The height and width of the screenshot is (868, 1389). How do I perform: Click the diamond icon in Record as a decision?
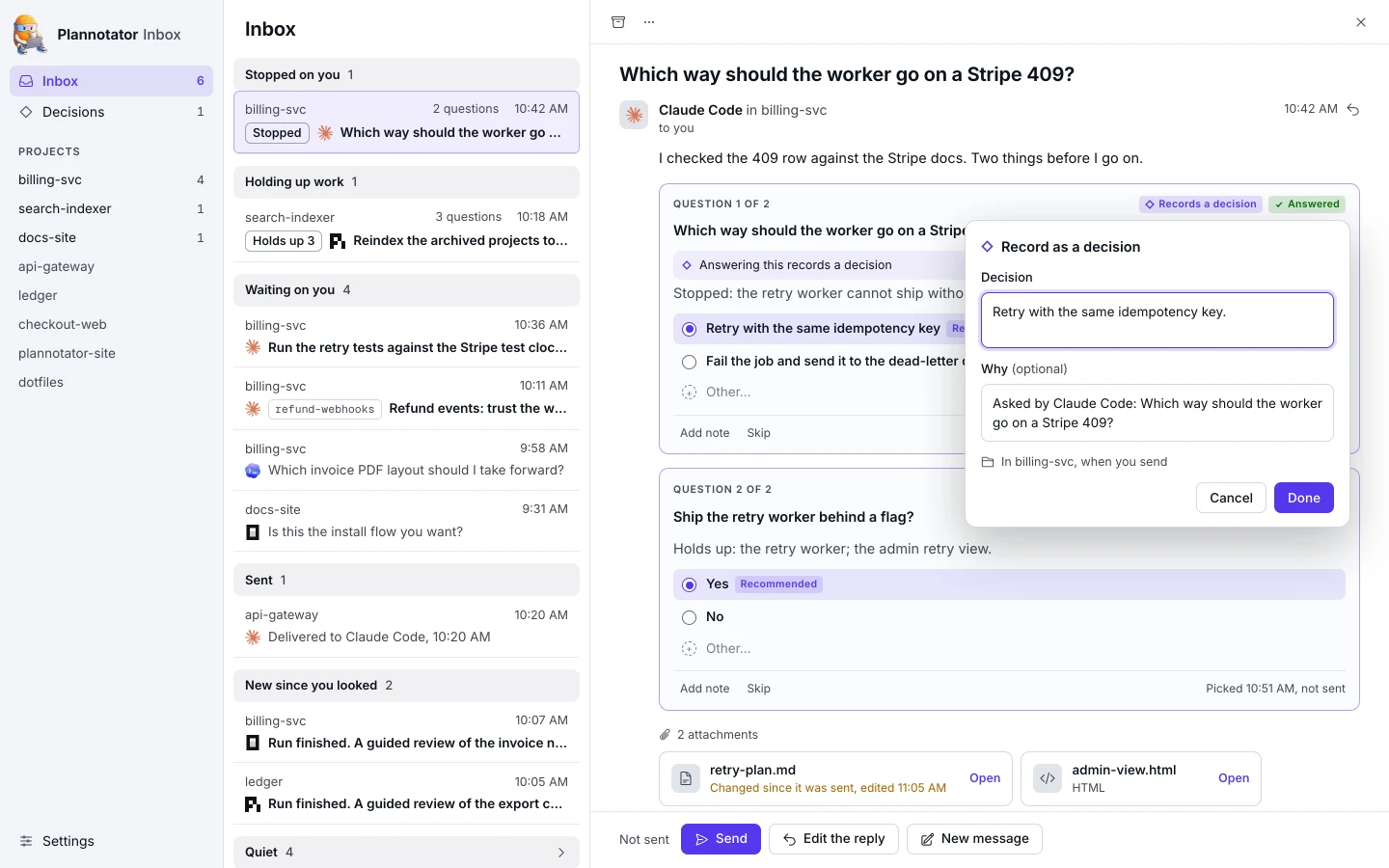tap(988, 247)
